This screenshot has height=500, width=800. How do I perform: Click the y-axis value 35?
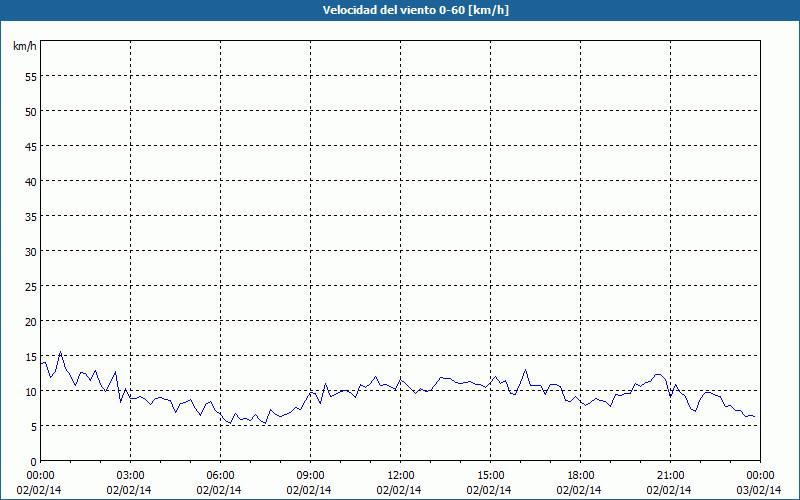coord(31,216)
